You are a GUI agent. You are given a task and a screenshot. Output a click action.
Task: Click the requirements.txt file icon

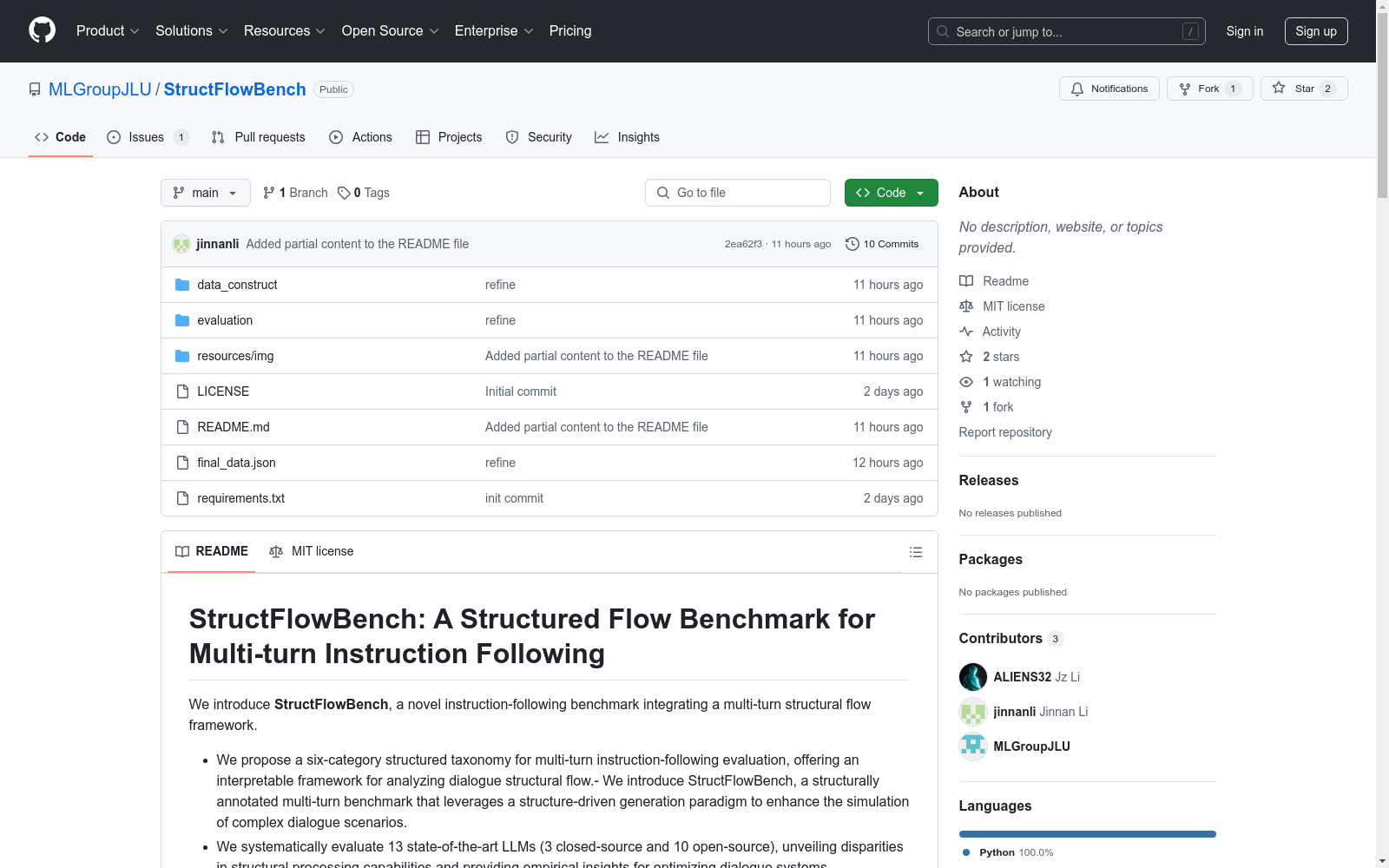pyautogui.click(x=182, y=498)
